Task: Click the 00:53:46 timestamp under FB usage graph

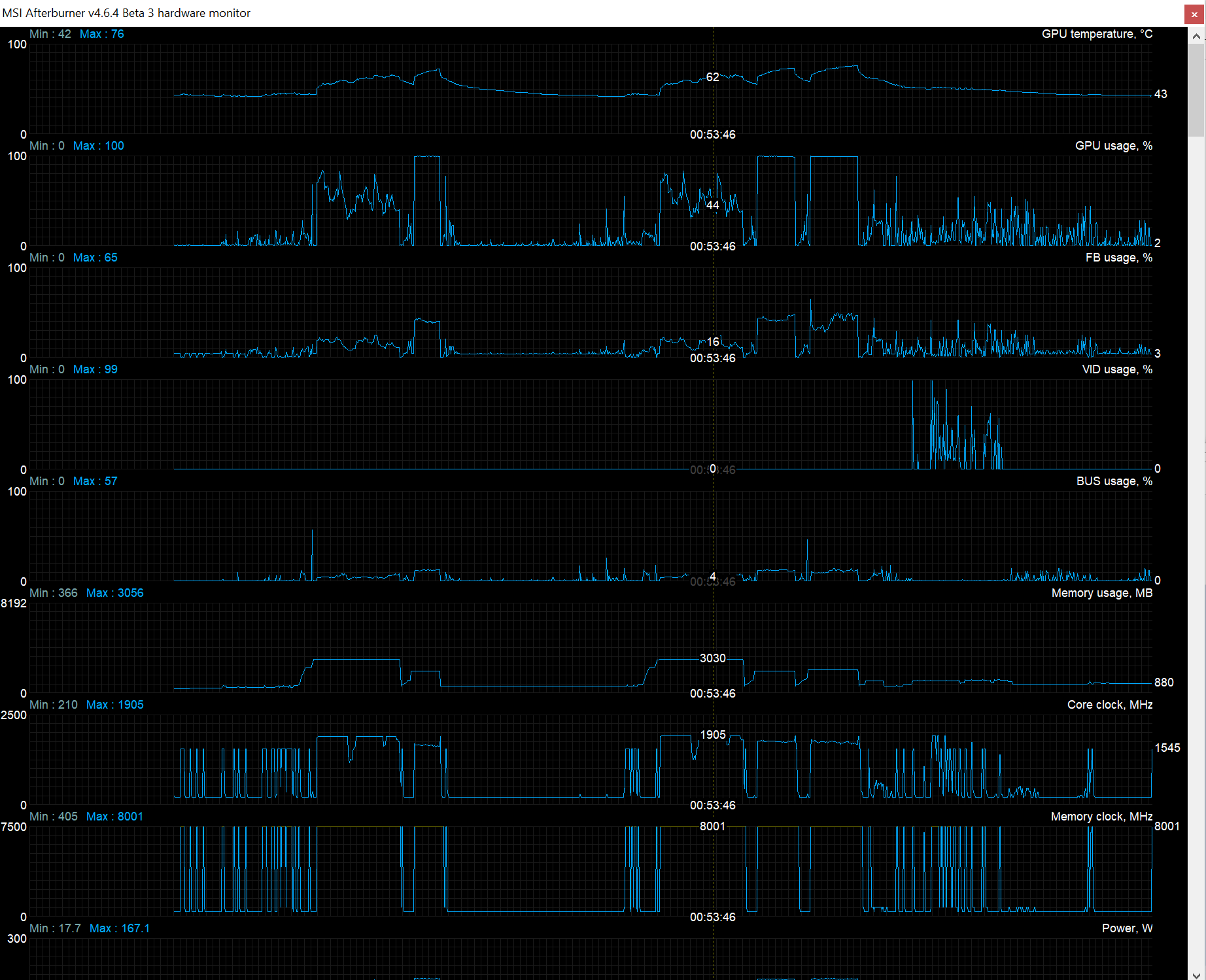Action: click(x=713, y=358)
